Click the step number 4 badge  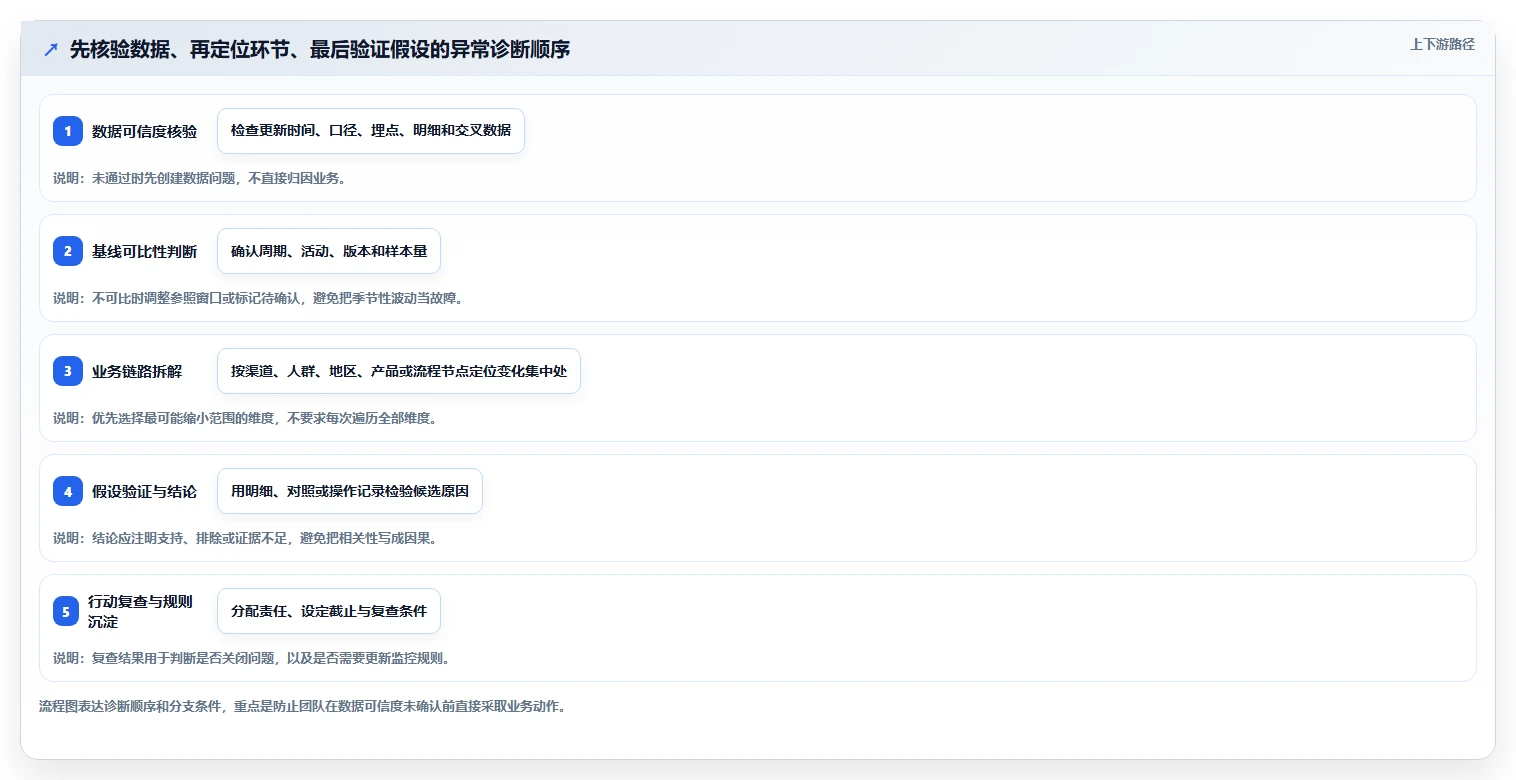click(68, 491)
